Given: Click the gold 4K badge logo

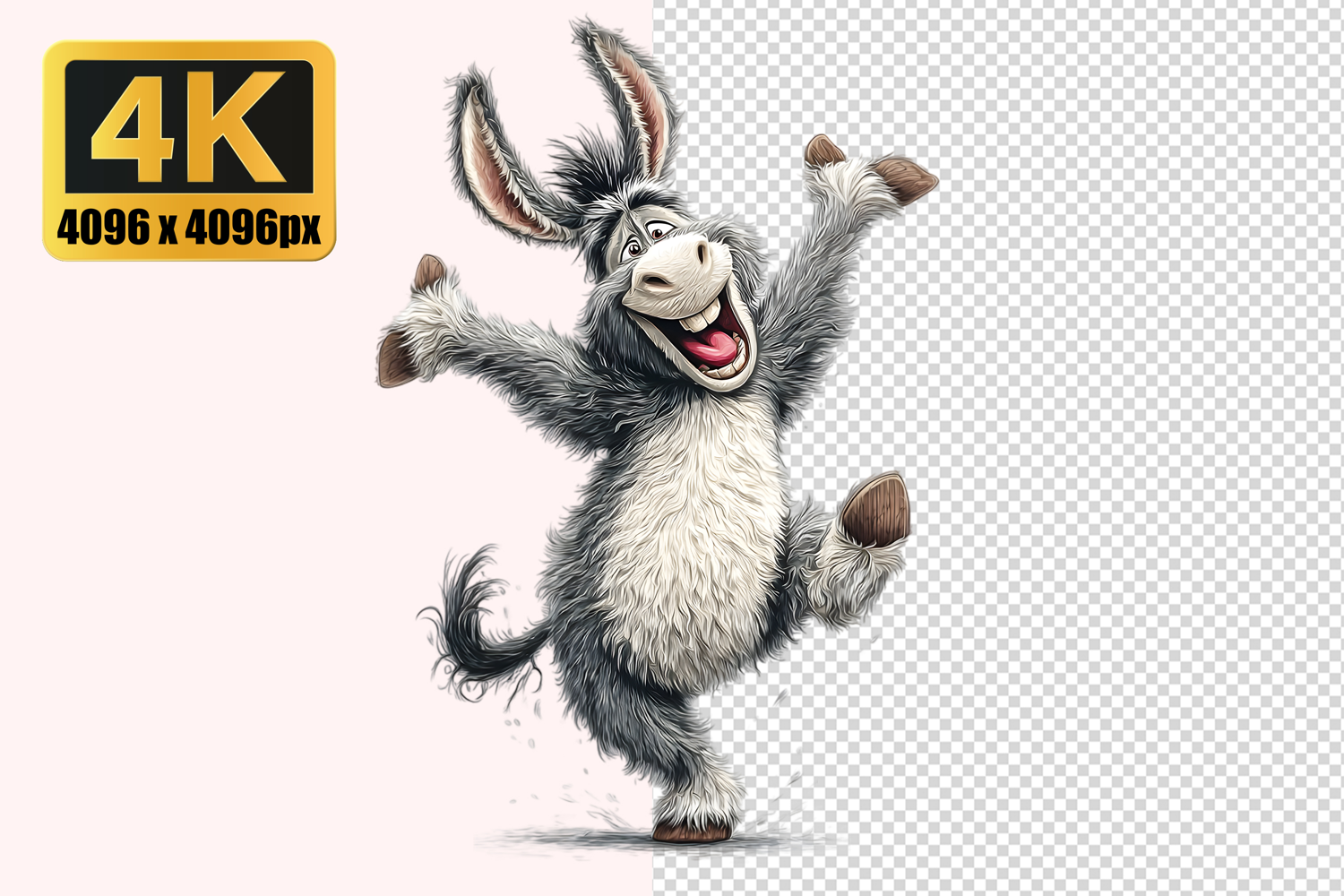Looking at the screenshot, I should [189, 150].
